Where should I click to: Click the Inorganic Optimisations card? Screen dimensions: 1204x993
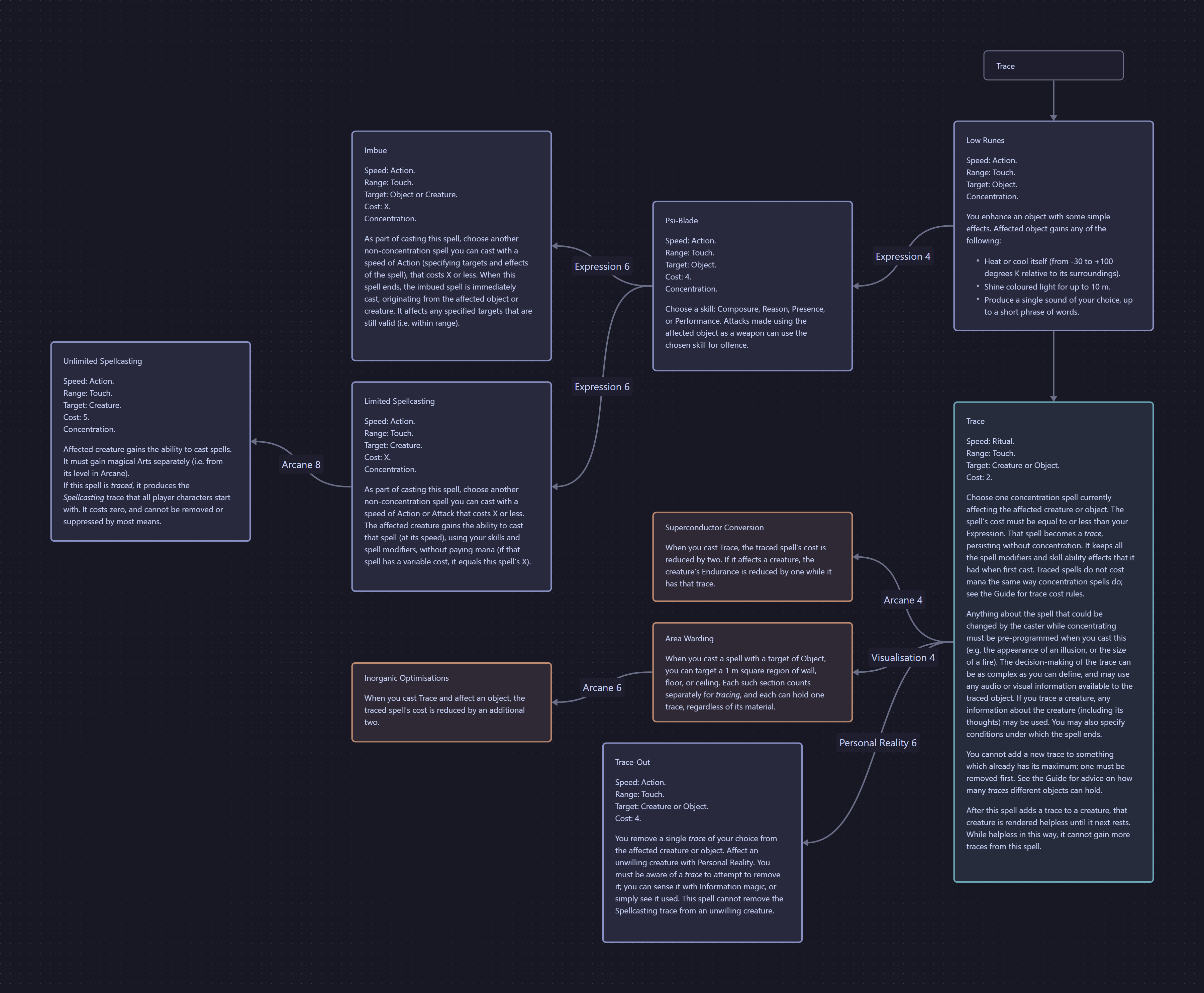(x=451, y=702)
